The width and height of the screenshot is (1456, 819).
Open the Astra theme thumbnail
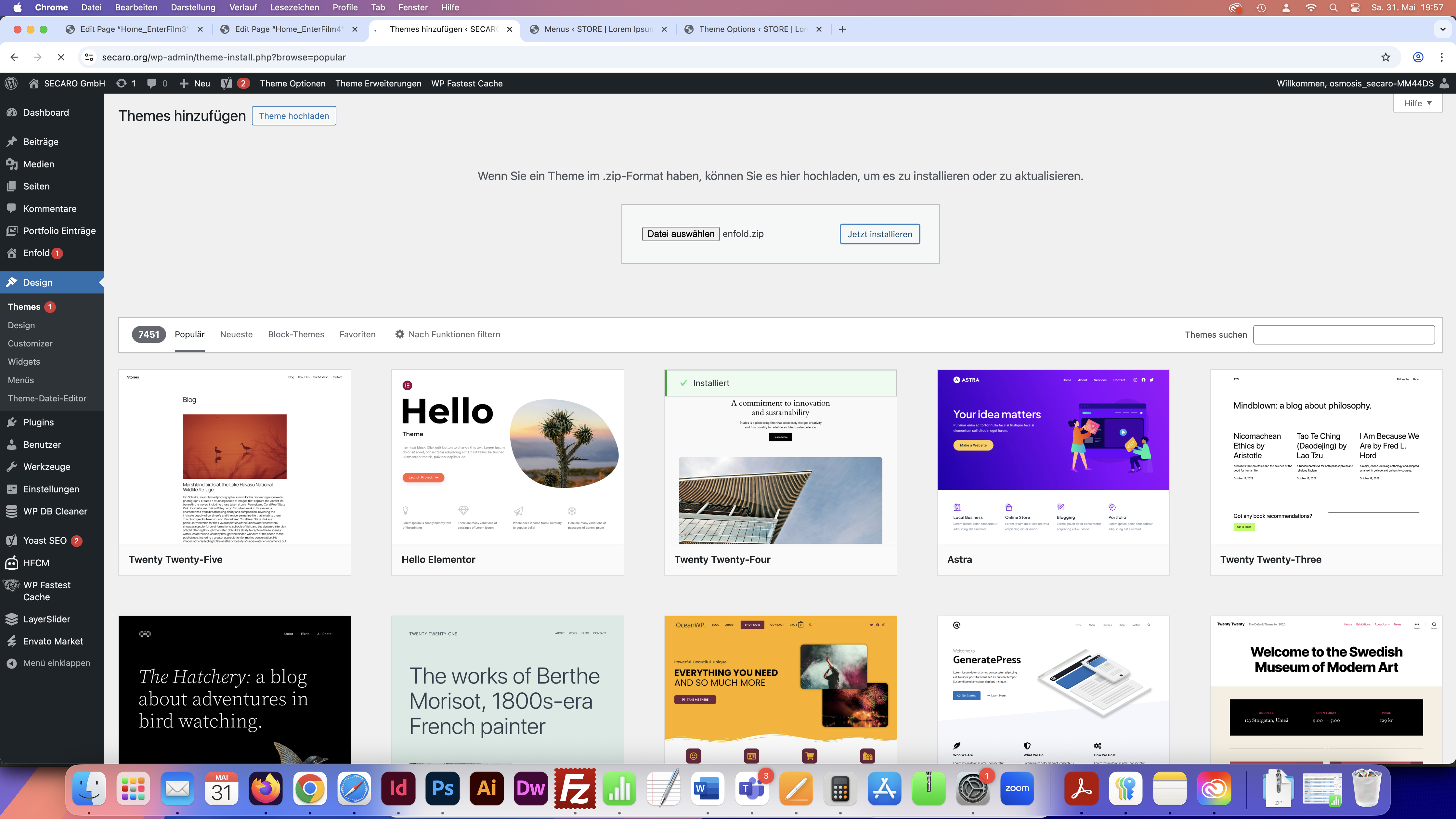(1053, 457)
